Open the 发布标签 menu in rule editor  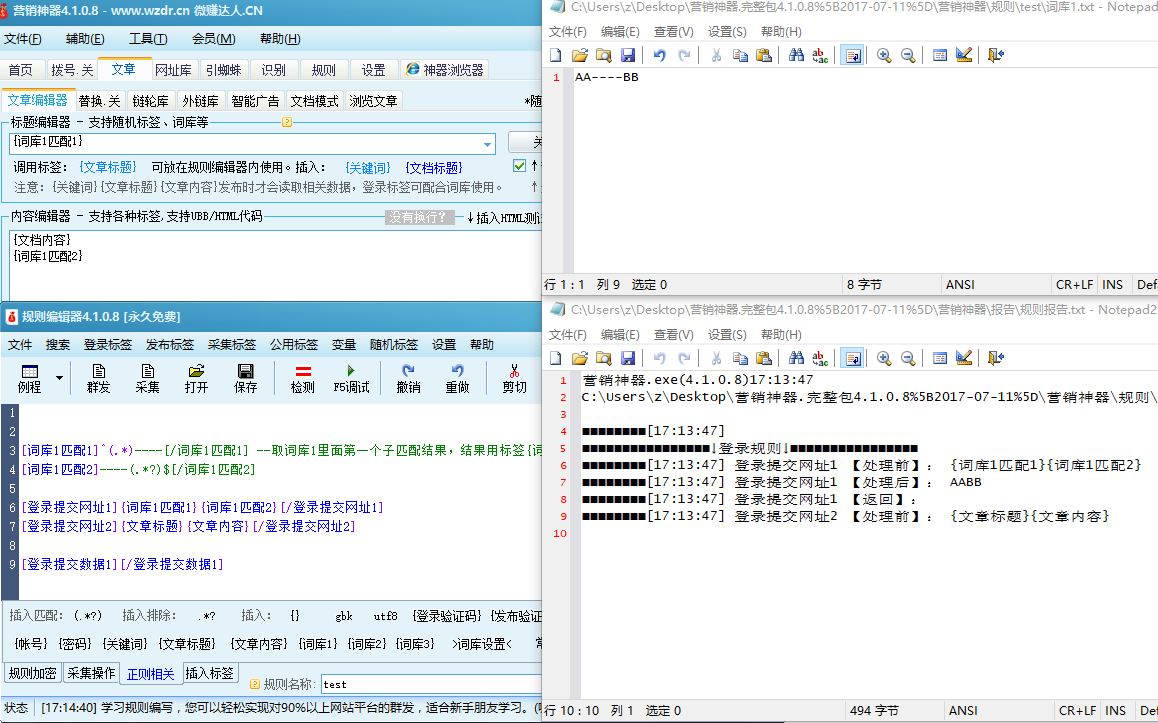coord(170,344)
